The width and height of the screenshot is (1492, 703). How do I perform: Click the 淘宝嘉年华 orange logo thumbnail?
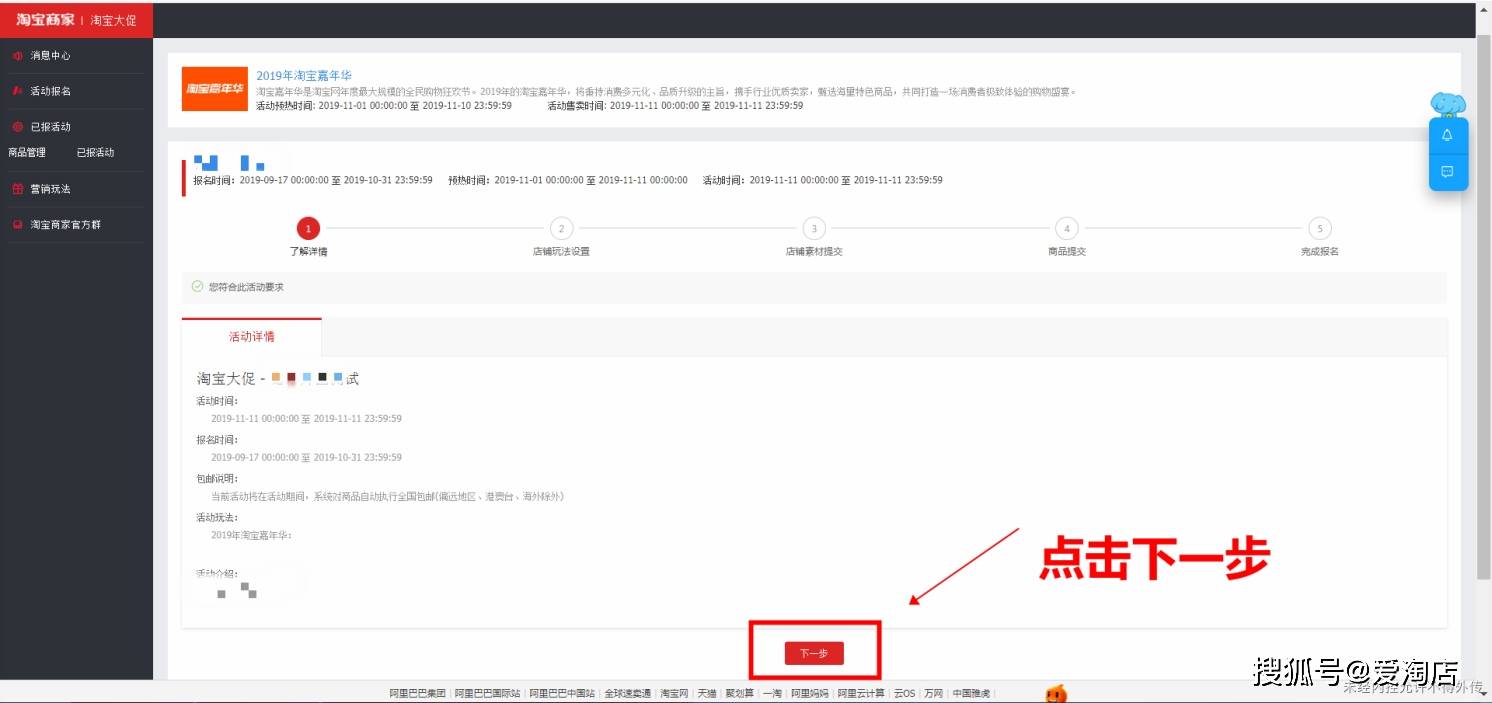[x=214, y=89]
